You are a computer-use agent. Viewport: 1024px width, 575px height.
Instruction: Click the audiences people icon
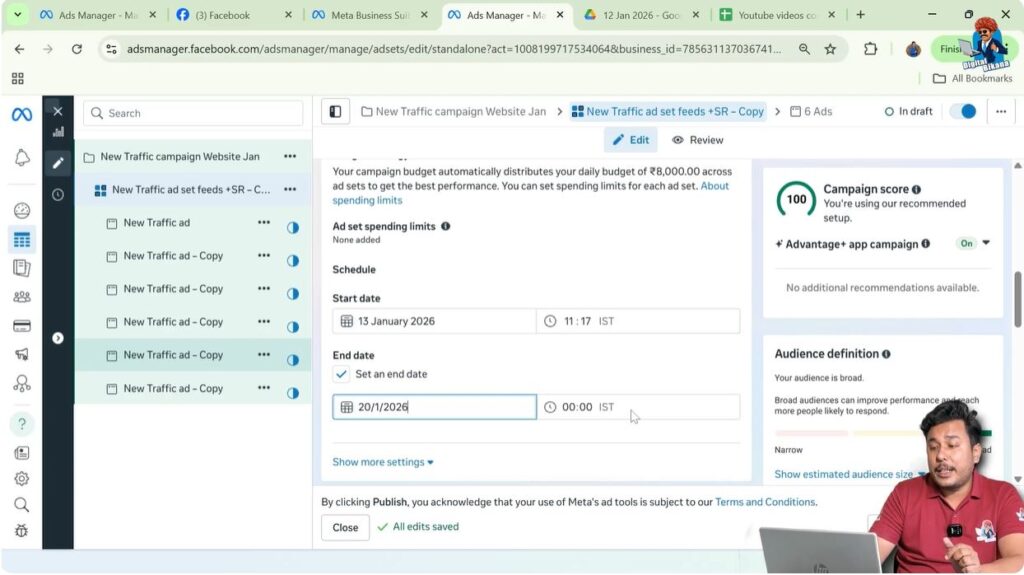click(x=21, y=297)
